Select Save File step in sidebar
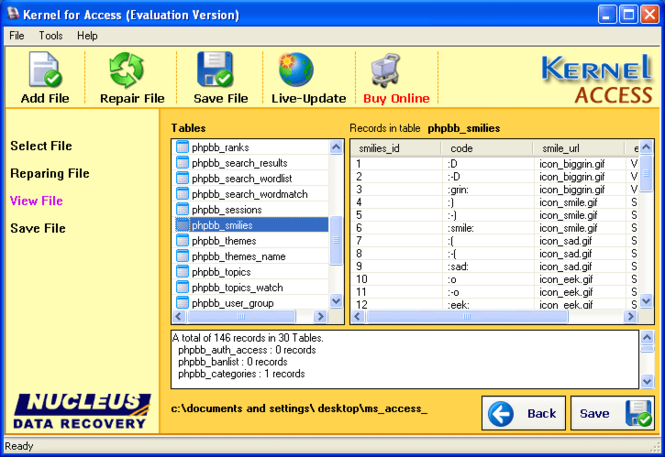Viewport: 665px width, 457px height. pyautogui.click(x=38, y=228)
